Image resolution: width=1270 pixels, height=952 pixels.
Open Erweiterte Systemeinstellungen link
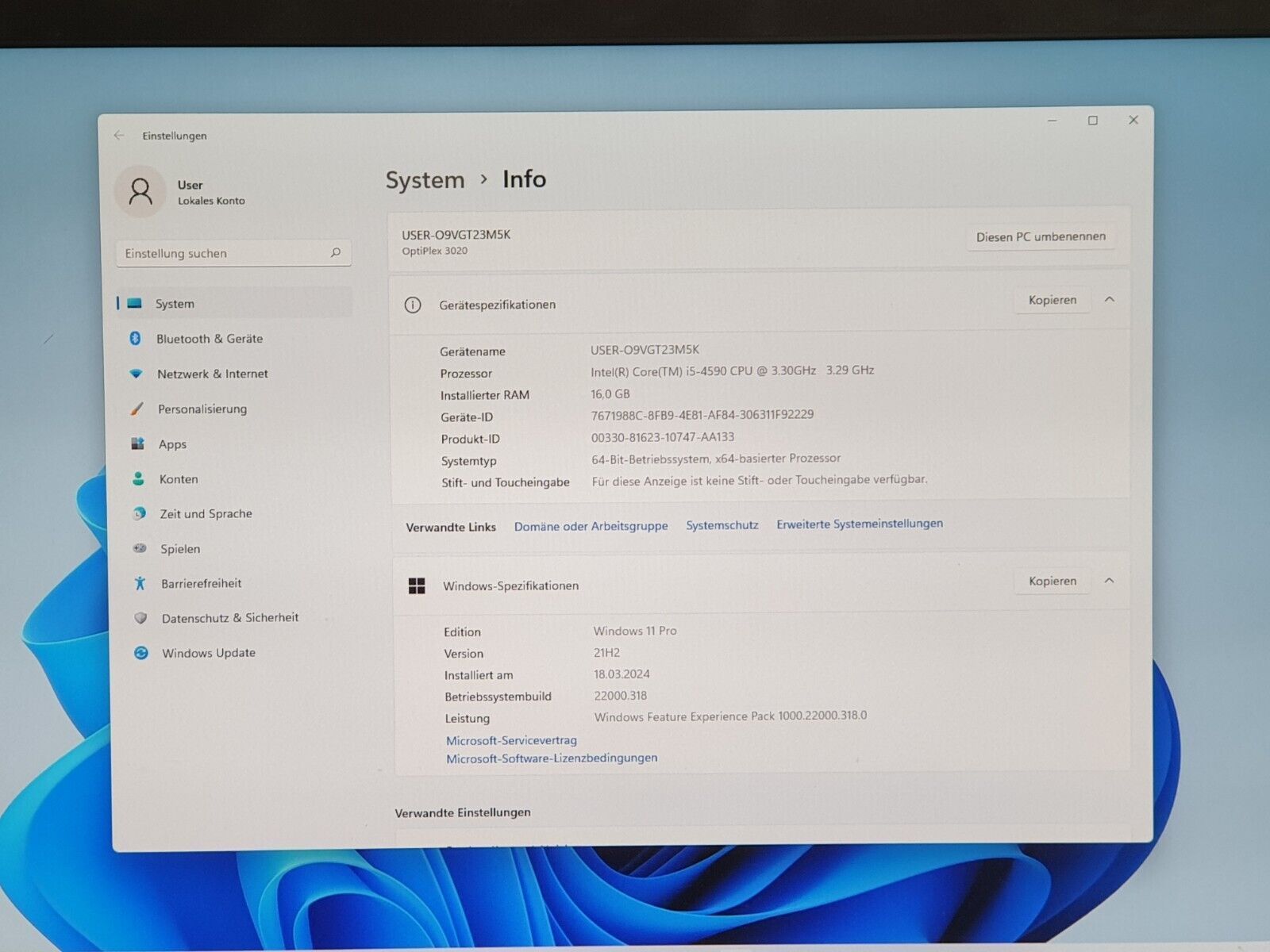coord(860,524)
